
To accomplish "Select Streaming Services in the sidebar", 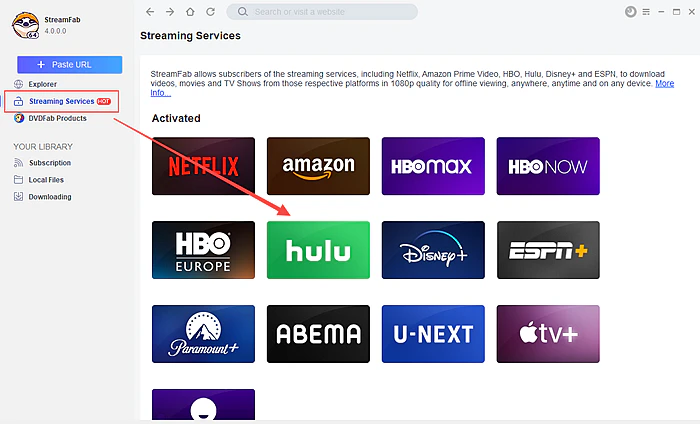I will point(62,101).
